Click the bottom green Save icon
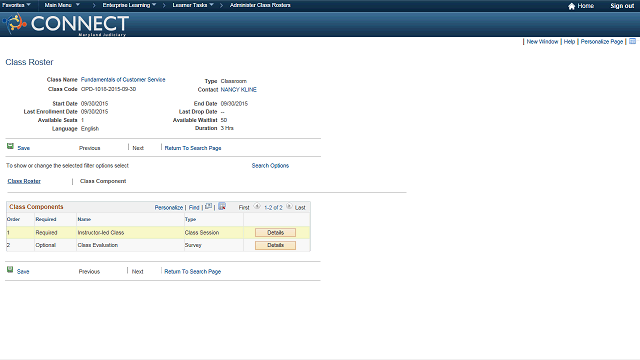The image size is (640, 360). coord(10,269)
